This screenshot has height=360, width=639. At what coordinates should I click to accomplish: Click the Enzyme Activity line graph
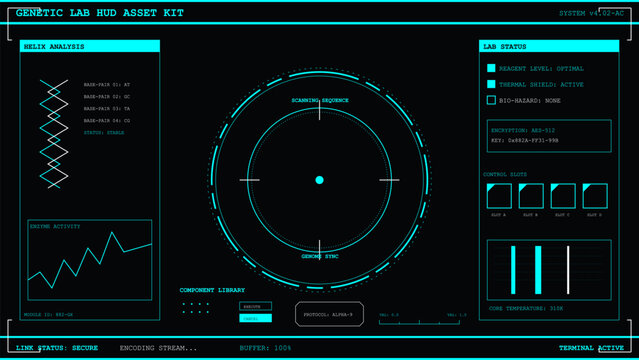point(90,260)
